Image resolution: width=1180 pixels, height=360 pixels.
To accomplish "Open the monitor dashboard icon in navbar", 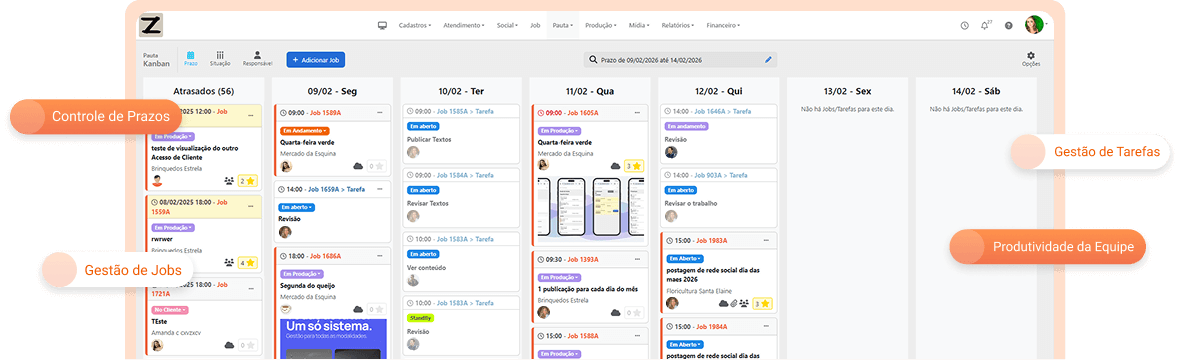I will [382, 25].
